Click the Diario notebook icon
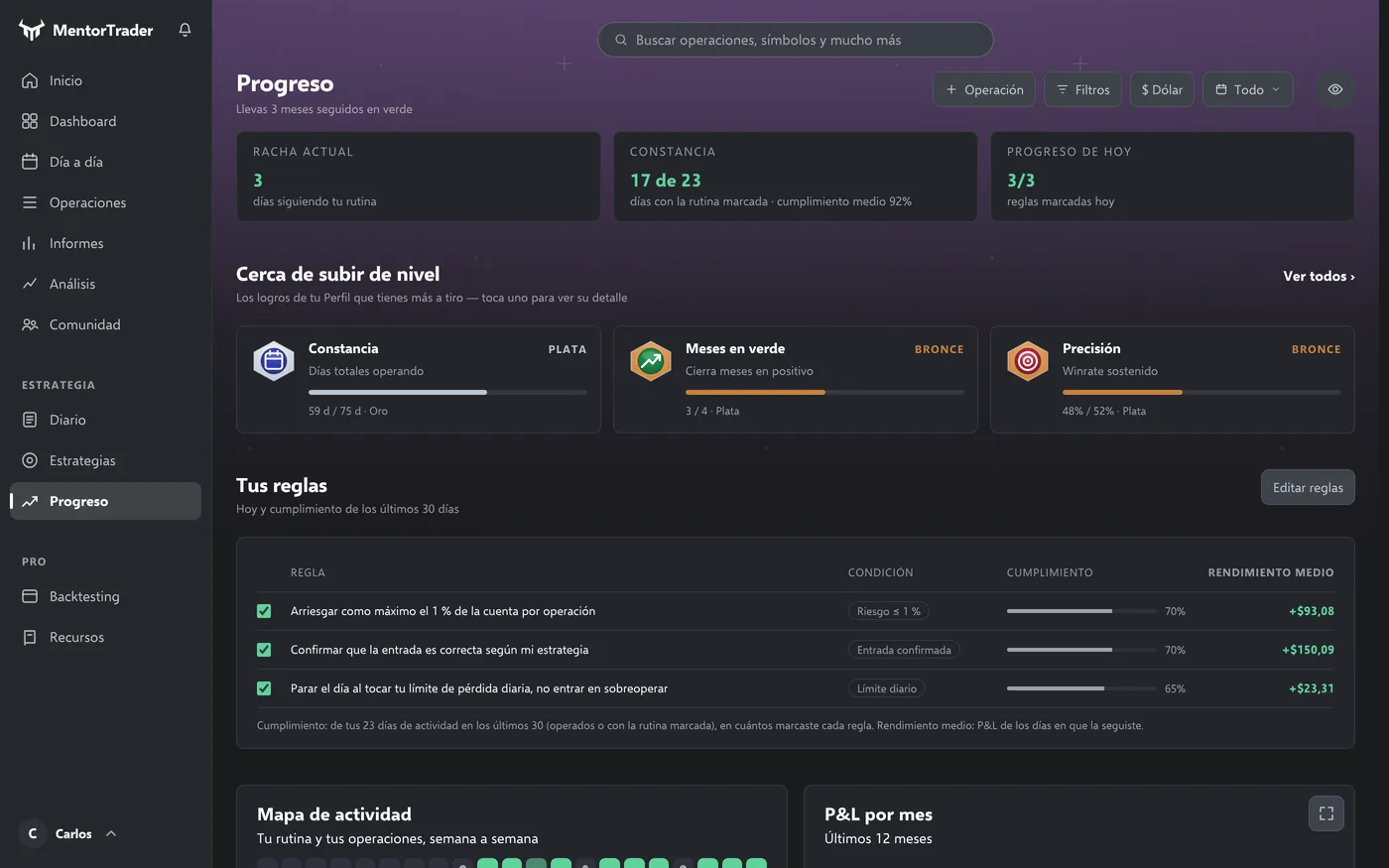Image resolution: width=1389 pixels, height=868 pixels. coord(30,420)
